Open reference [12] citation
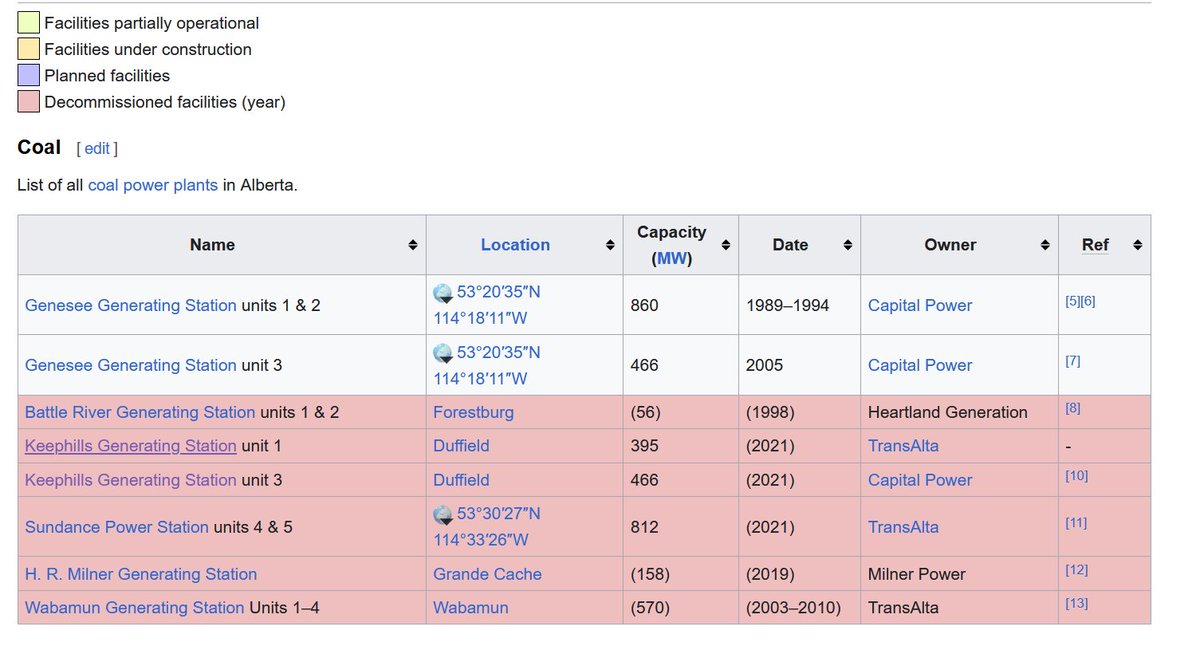The height and width of the screenshot is (646, 1200). (1077, 570)
